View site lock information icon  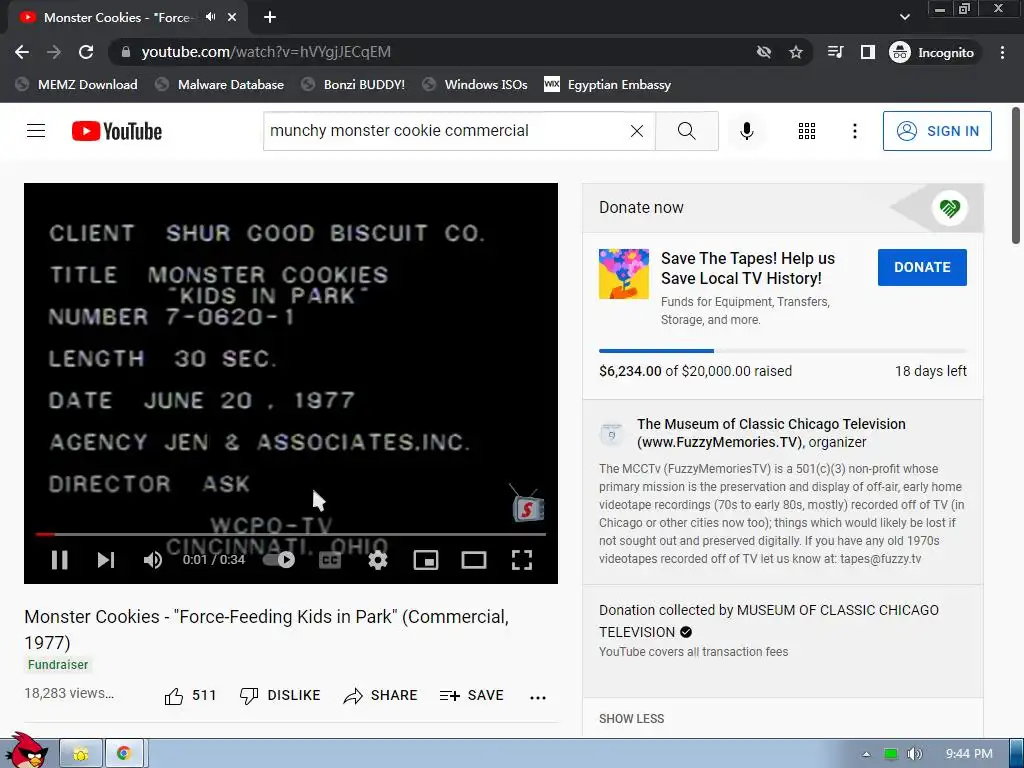click(x=126, y=52)
